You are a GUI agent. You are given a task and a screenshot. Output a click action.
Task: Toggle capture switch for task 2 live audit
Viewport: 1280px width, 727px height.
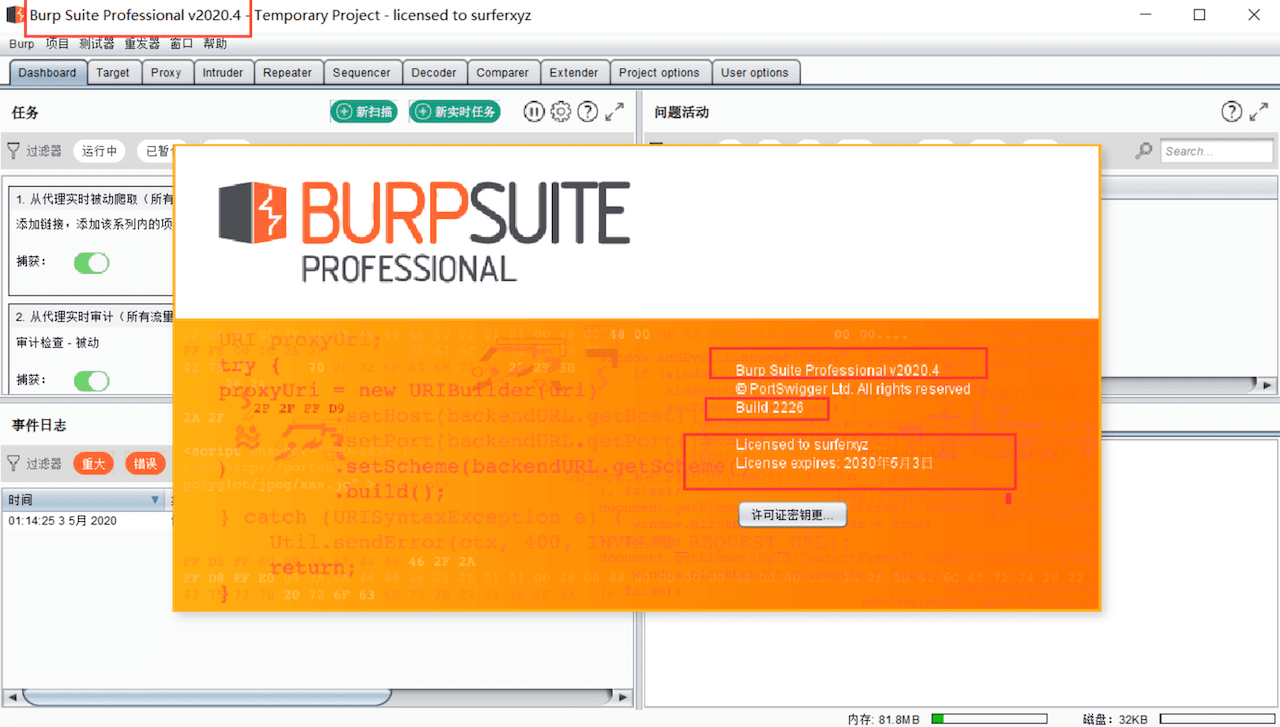(x=92, y=381)
